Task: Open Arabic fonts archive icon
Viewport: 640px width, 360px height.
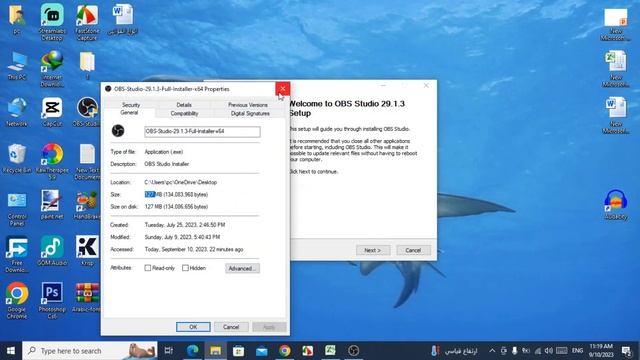Action: coord(87,297)
